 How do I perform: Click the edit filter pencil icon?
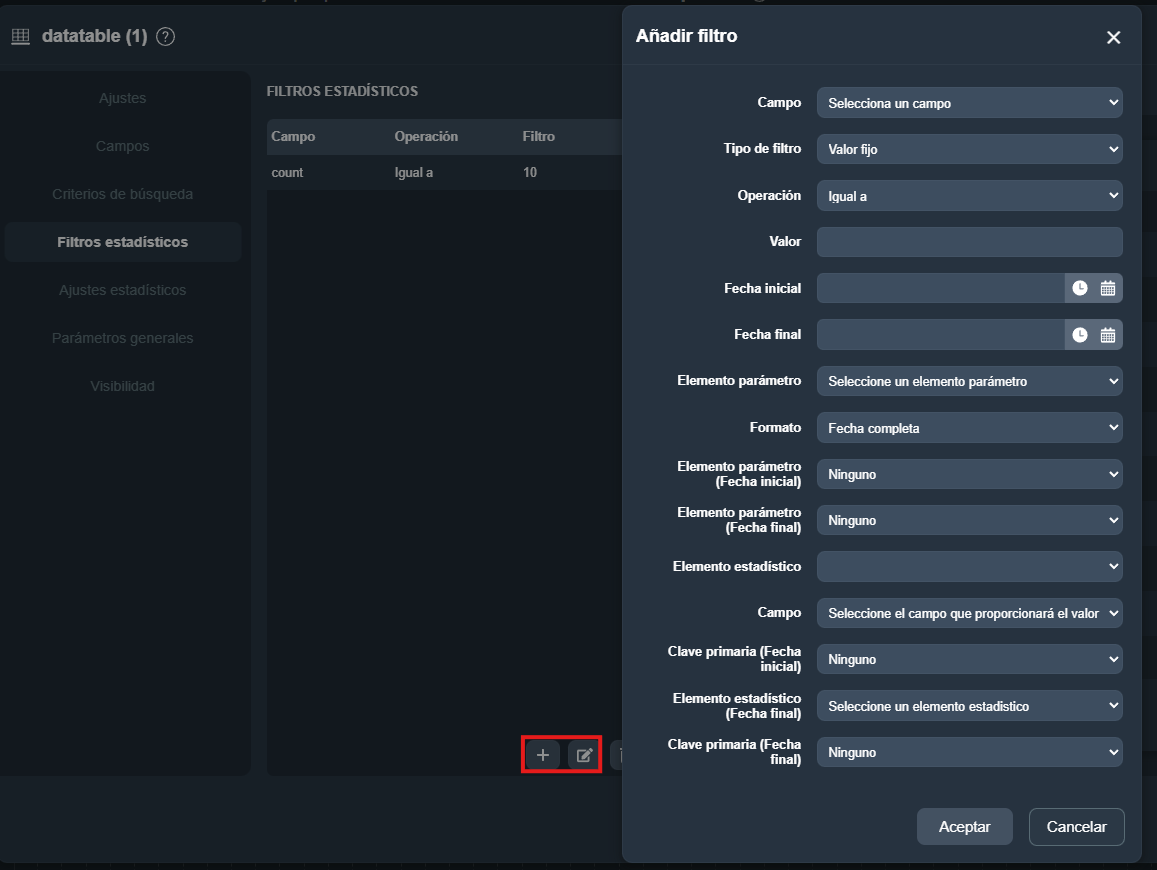(x=584, y=754)
